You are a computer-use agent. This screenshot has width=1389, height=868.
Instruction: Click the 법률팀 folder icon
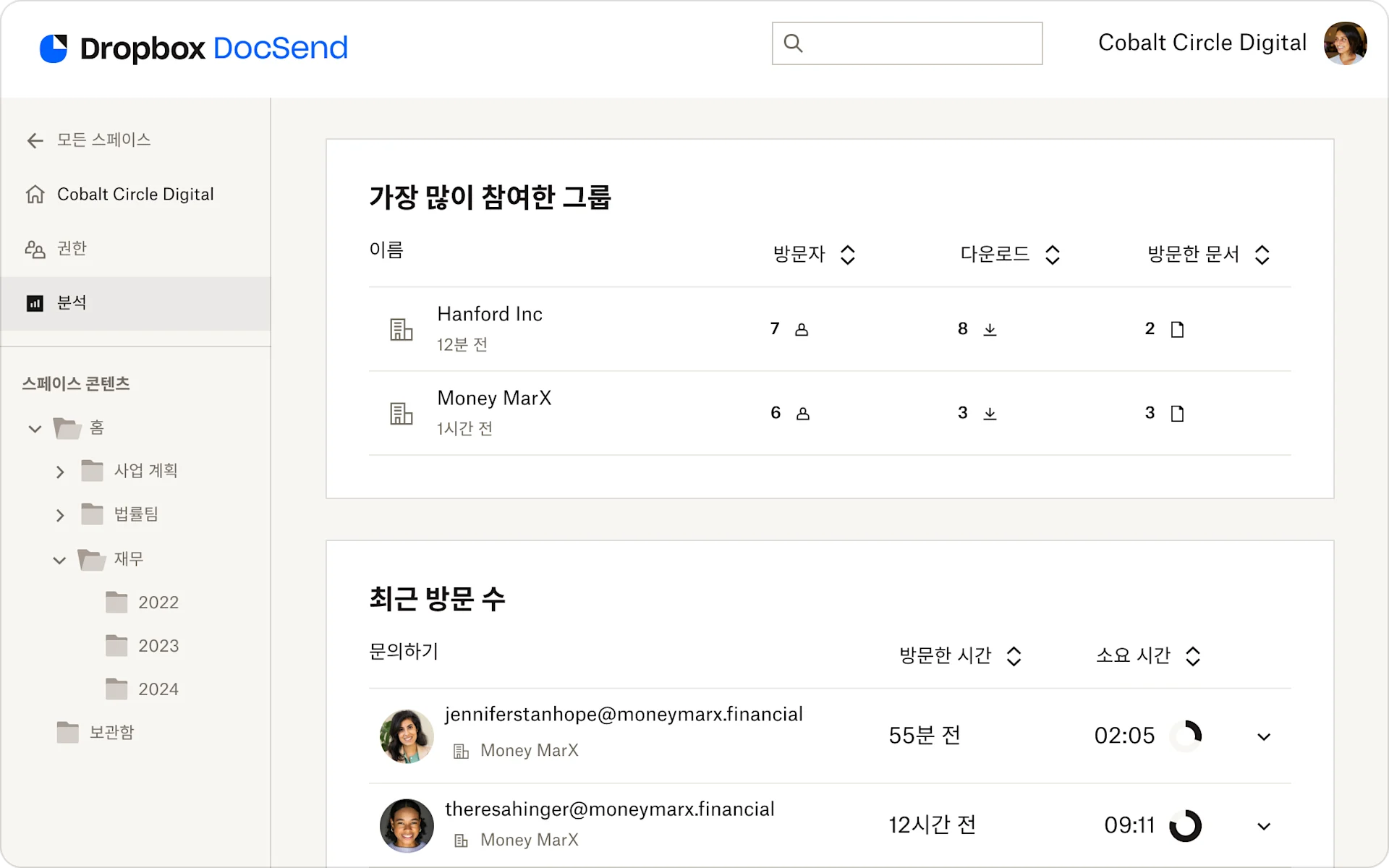(x=92, y=514)
